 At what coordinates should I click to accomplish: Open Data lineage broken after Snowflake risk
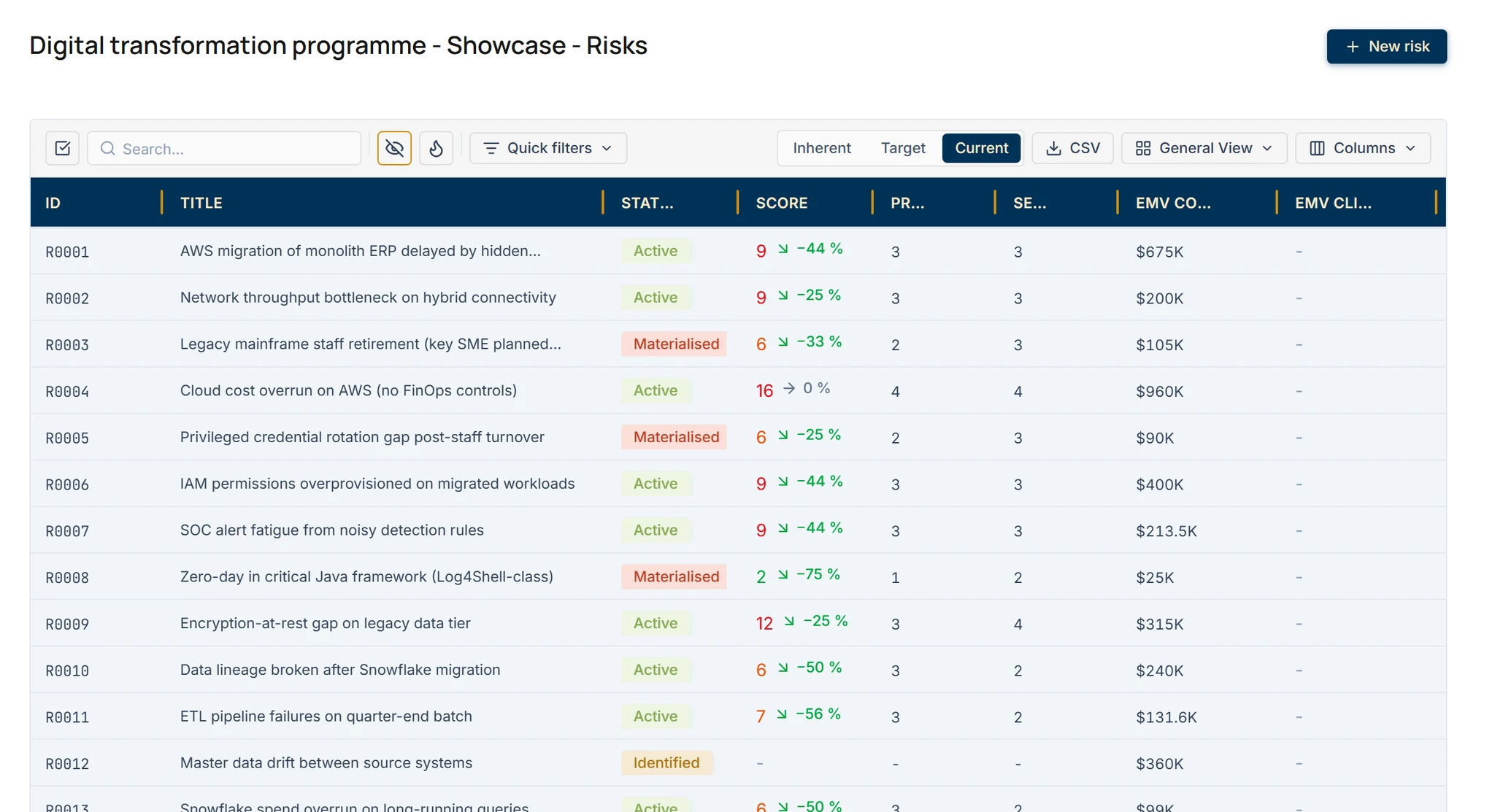coord(340,670)
